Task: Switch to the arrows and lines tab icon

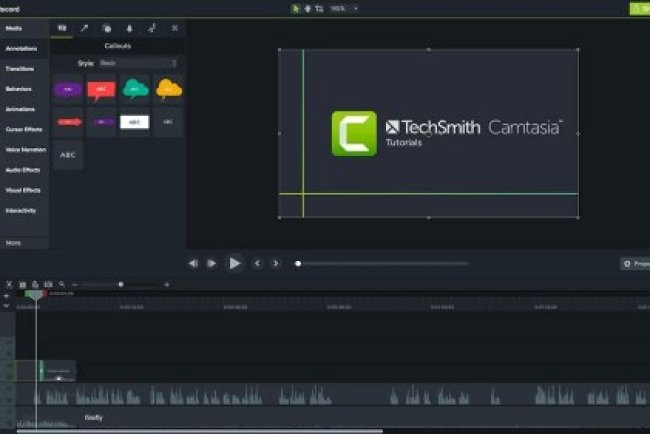Action: [85, 28]
